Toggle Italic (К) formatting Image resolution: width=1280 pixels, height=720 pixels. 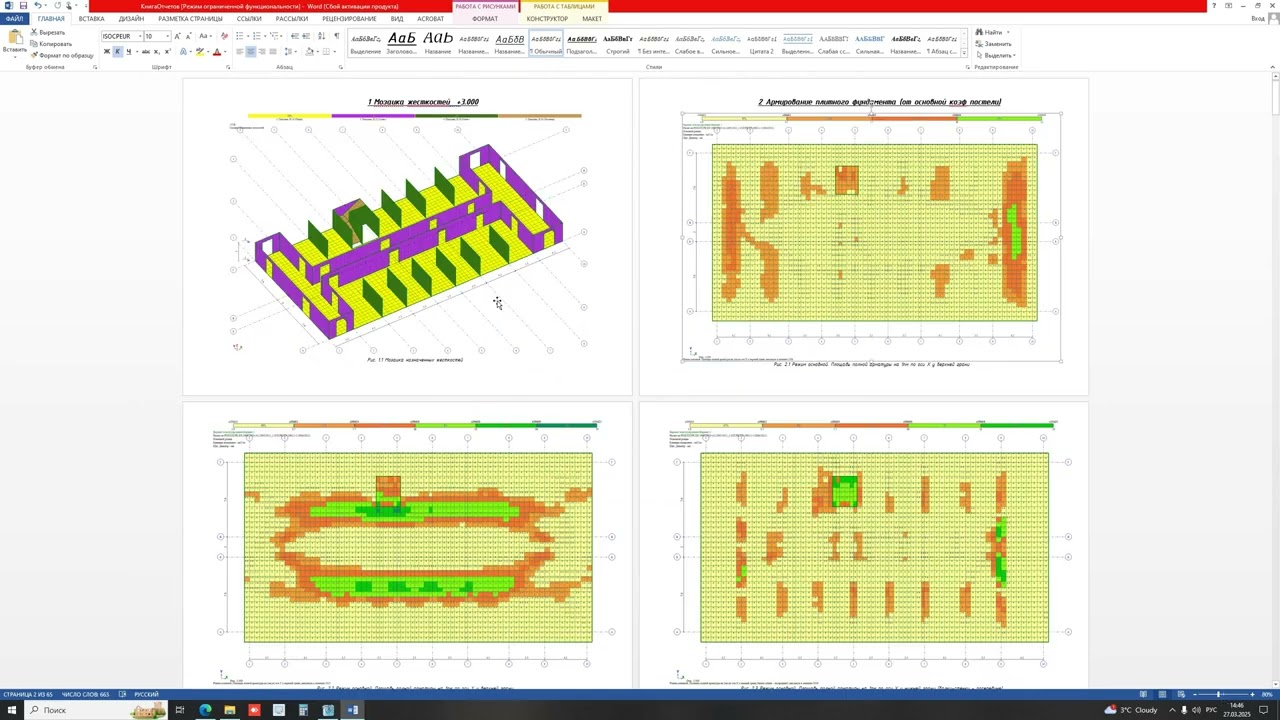pyautogui.click(x=118, y=52)
